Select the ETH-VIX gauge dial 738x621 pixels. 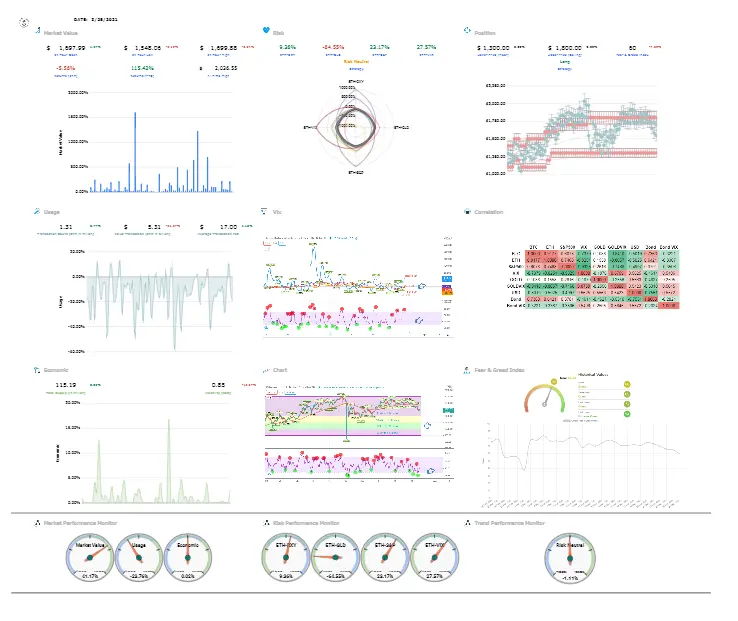coord(434,558)
